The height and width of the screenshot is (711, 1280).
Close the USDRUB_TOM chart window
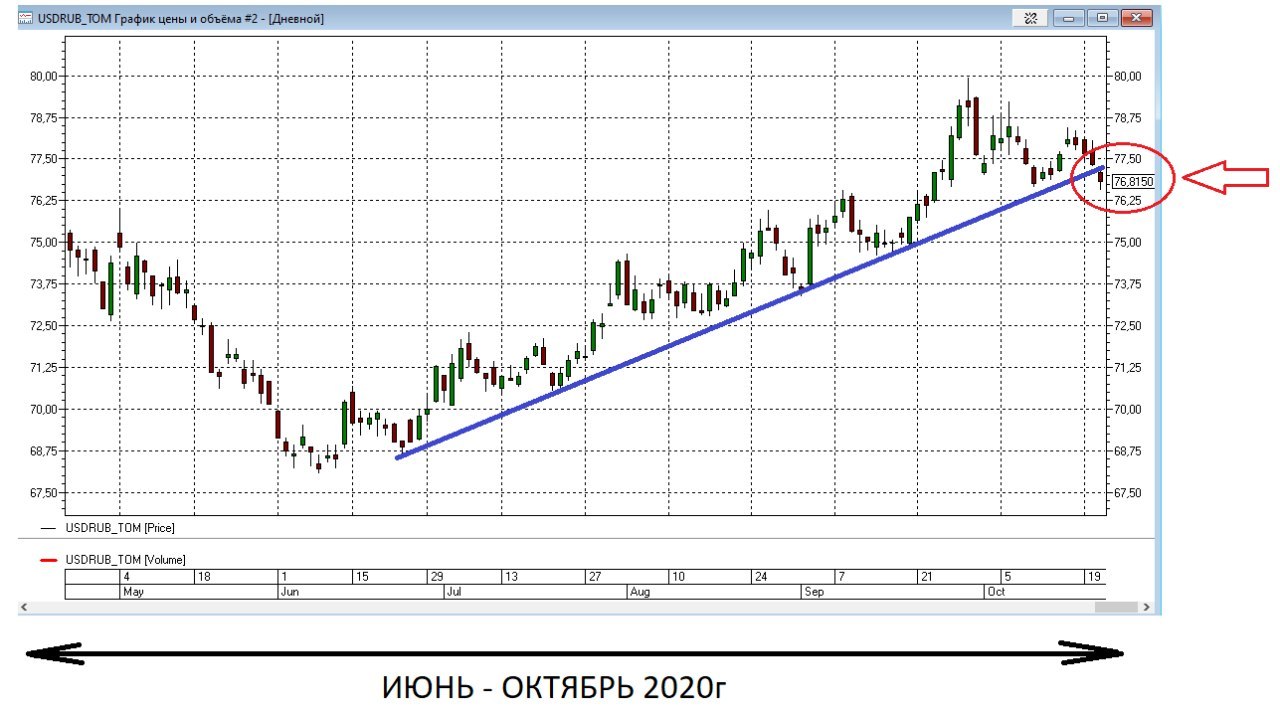[x=1135, y=18]
